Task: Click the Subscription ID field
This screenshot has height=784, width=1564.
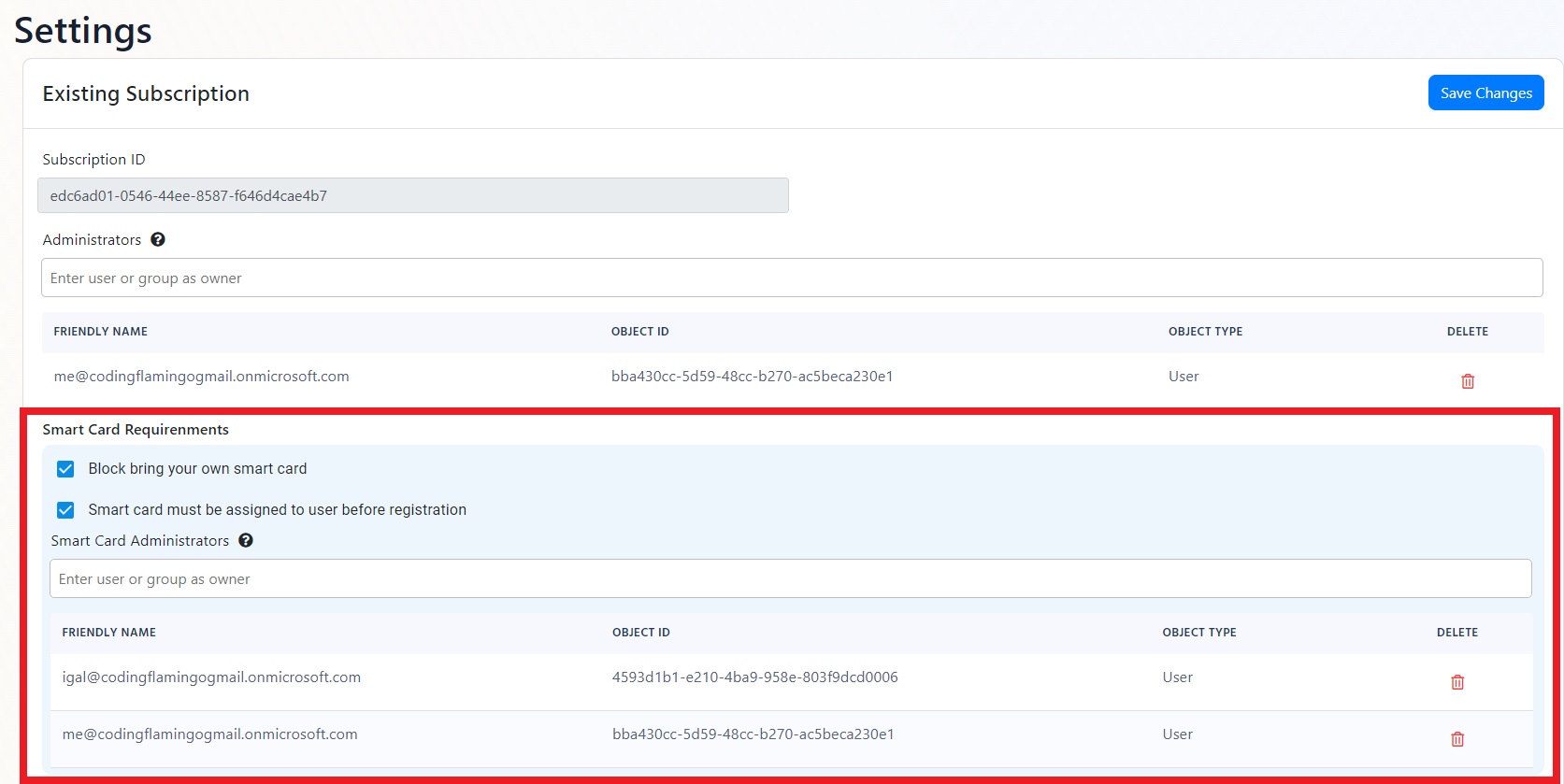Action: point(413,195)
